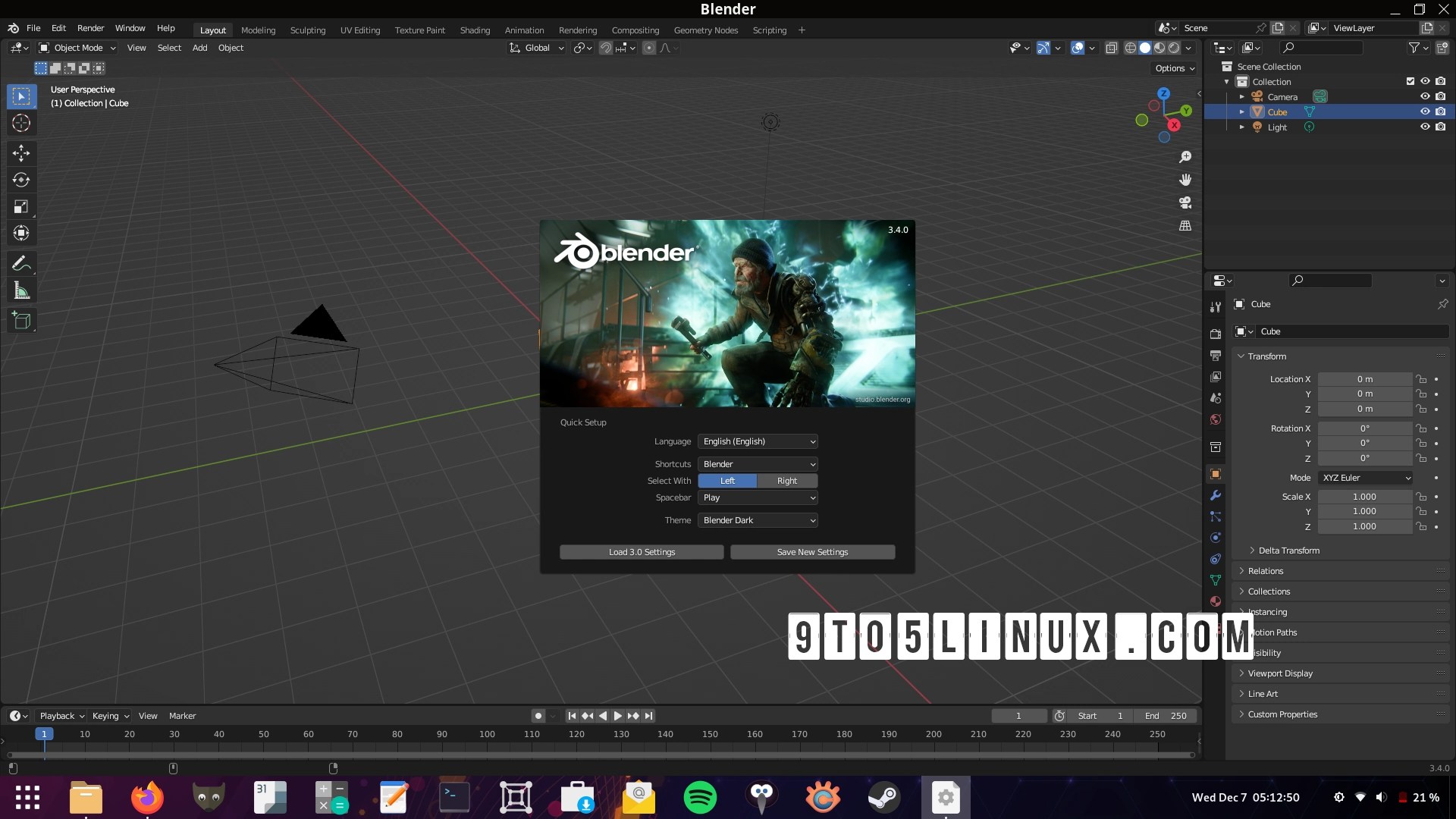Image resolution: width=1456 pixels, height=819 pixels.
Task: Expand the Delta Transform section
Action: tap(1287, 551)
